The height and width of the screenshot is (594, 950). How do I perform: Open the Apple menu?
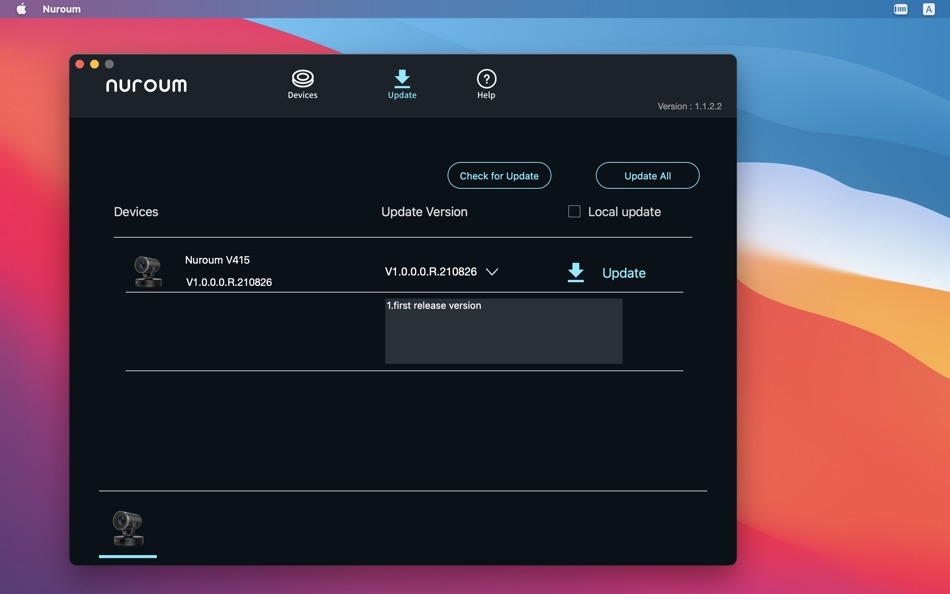[x=20, y=8]
